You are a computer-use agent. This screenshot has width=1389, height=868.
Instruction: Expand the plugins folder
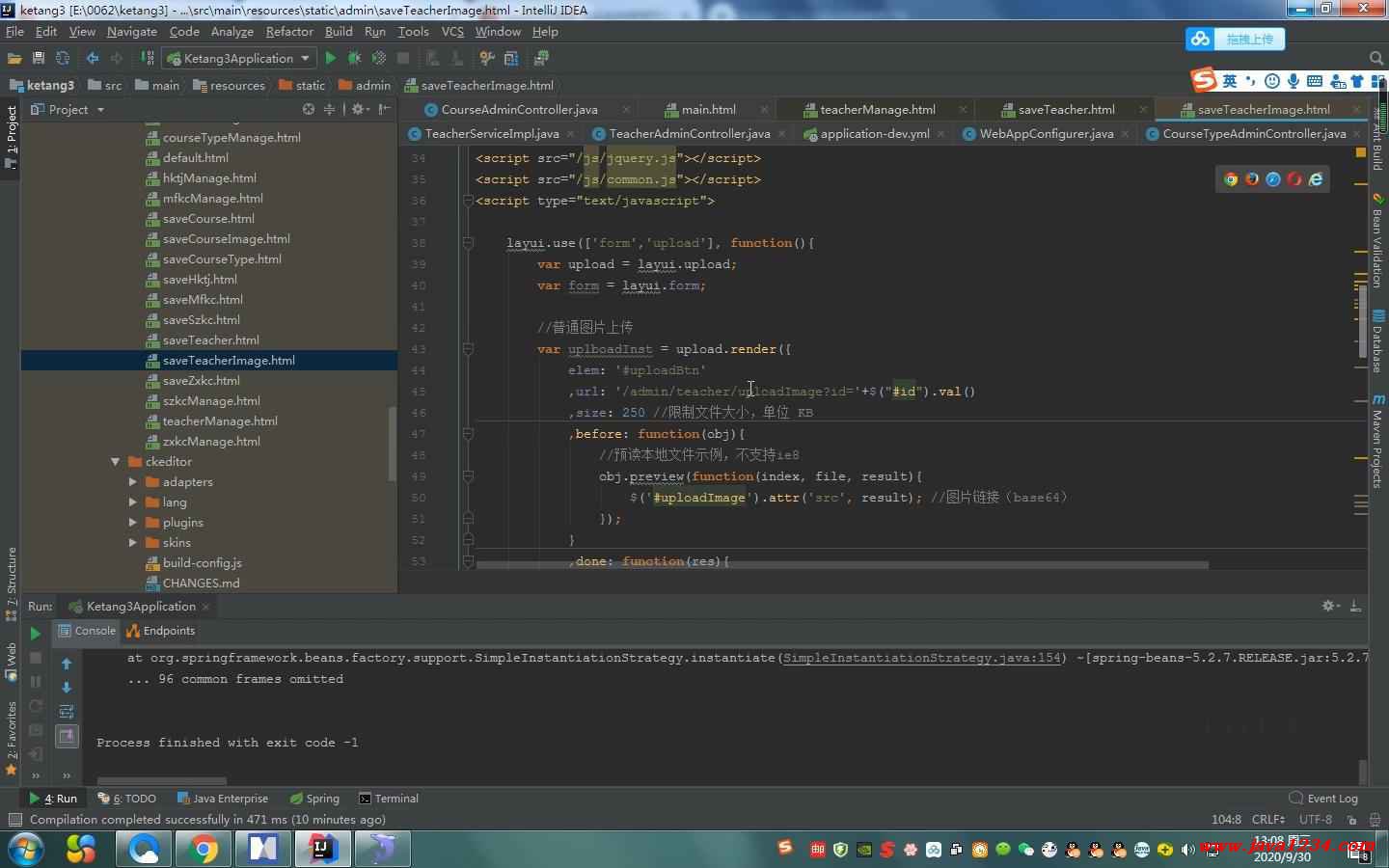[133, 523]
